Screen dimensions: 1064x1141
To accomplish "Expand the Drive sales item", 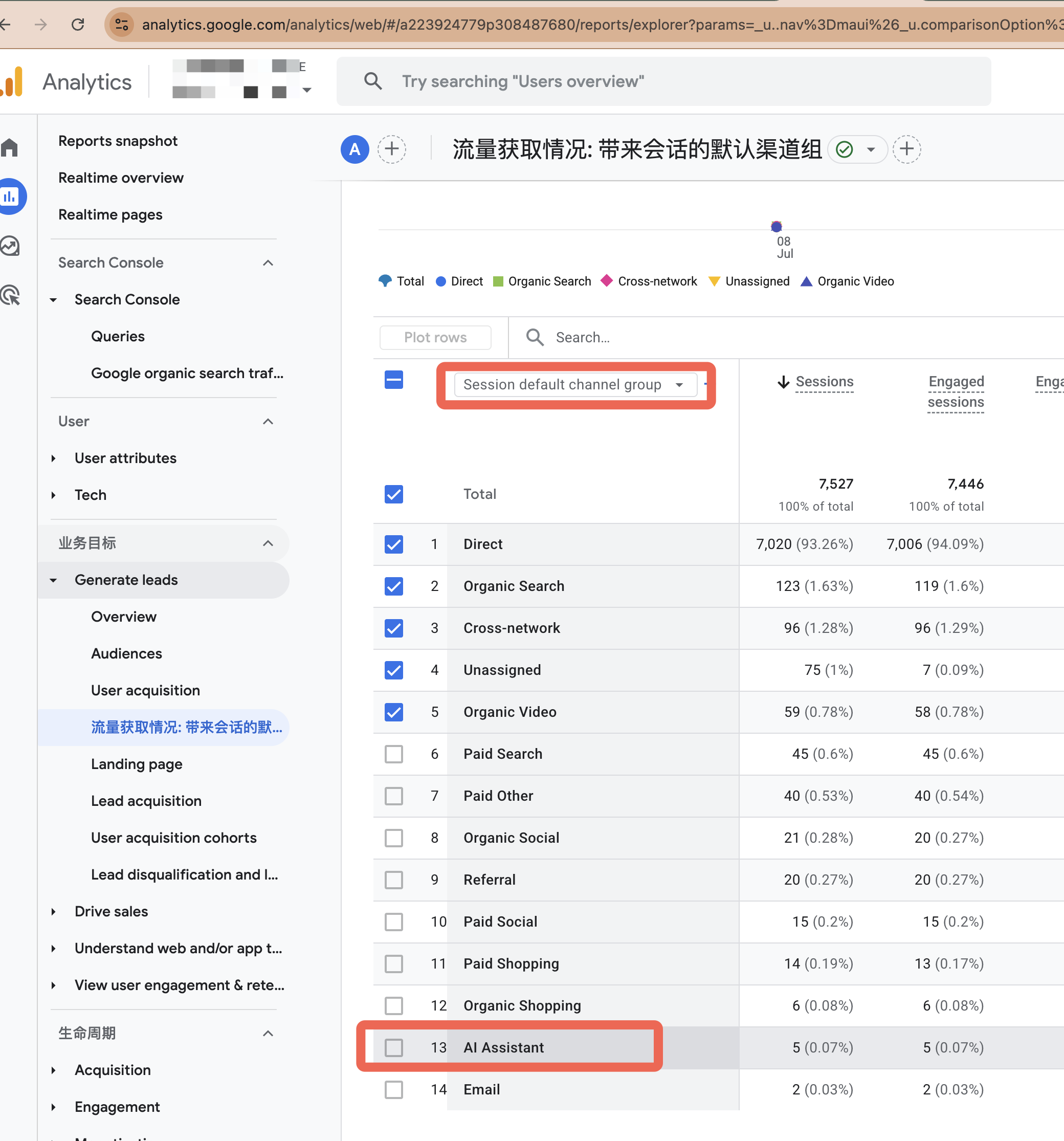I will pyautogui.click(x=53, y=911).
